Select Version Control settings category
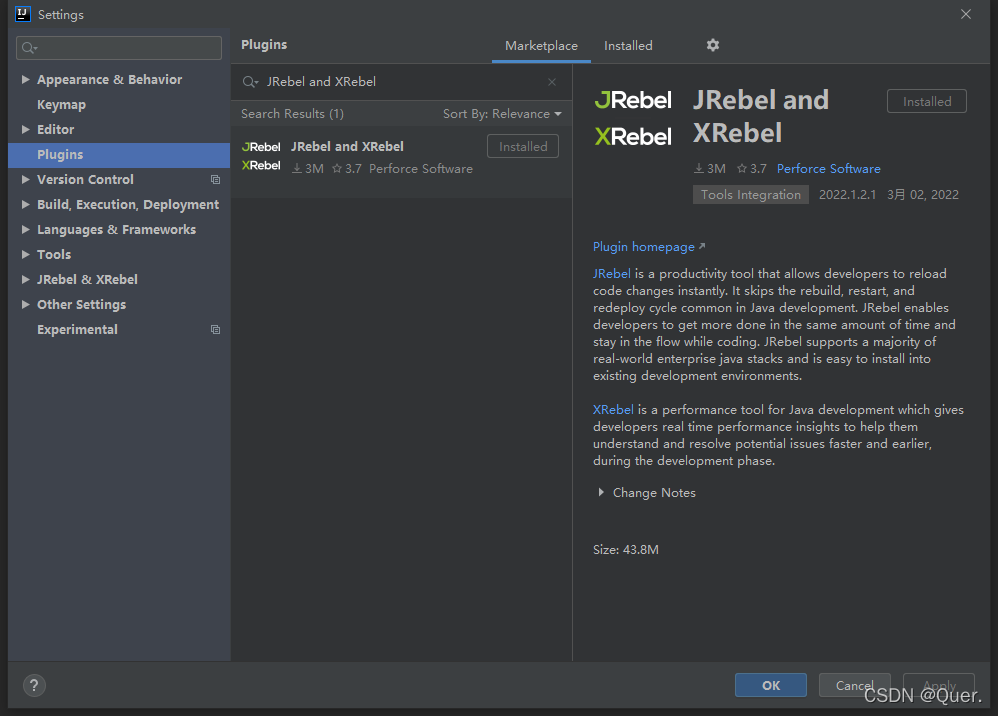Screen dimensions: 998x716 (x=85, y=179)
